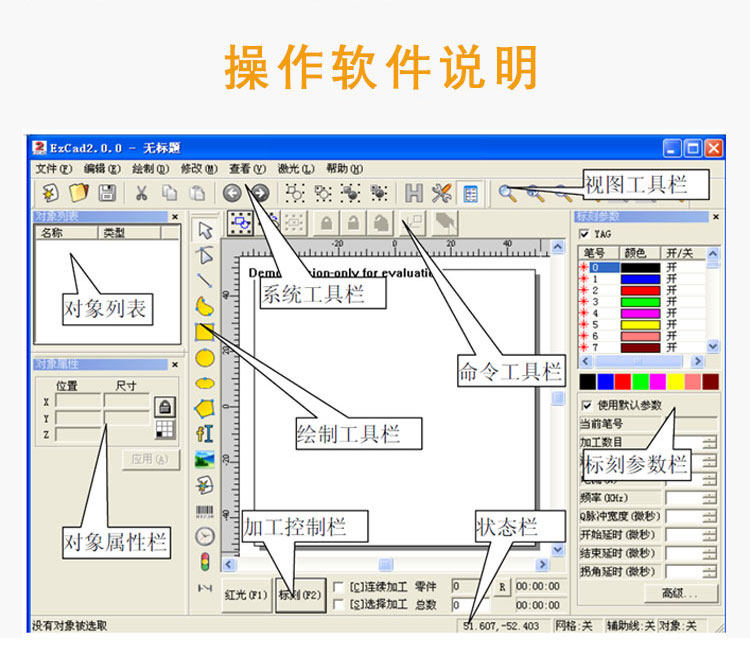Open the 文件(F) menu
750x660 pixels.
[53, 169]
